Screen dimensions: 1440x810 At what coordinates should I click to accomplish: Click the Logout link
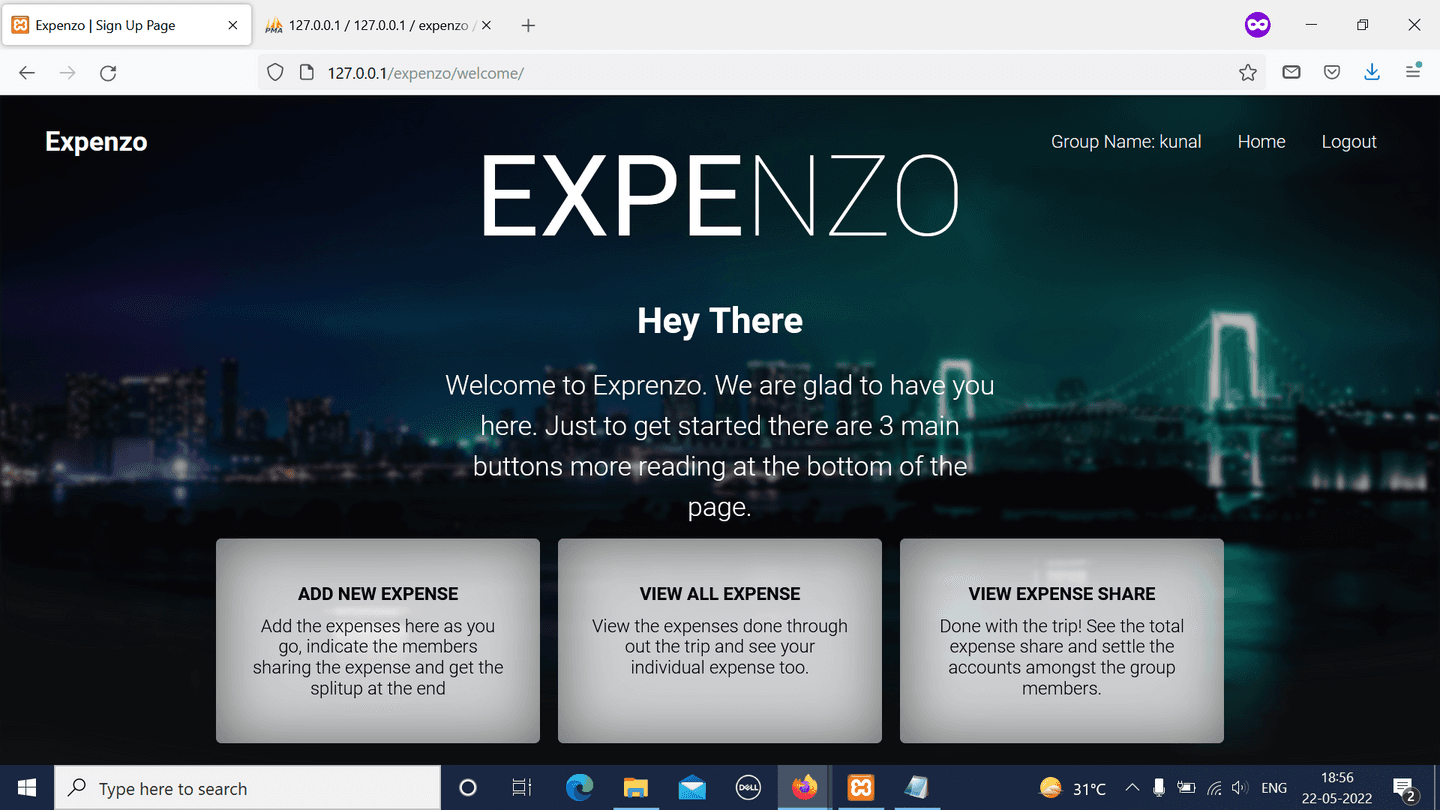coord(1349,142)
